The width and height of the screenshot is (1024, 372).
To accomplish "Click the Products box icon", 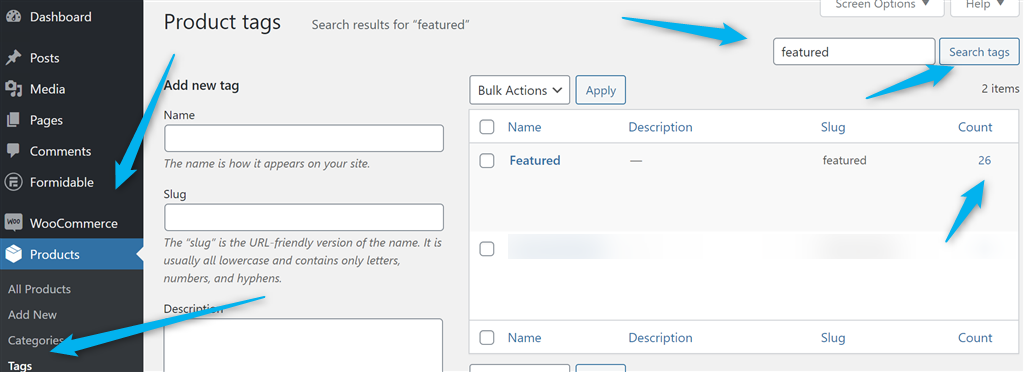I will (x=13, y=255).
